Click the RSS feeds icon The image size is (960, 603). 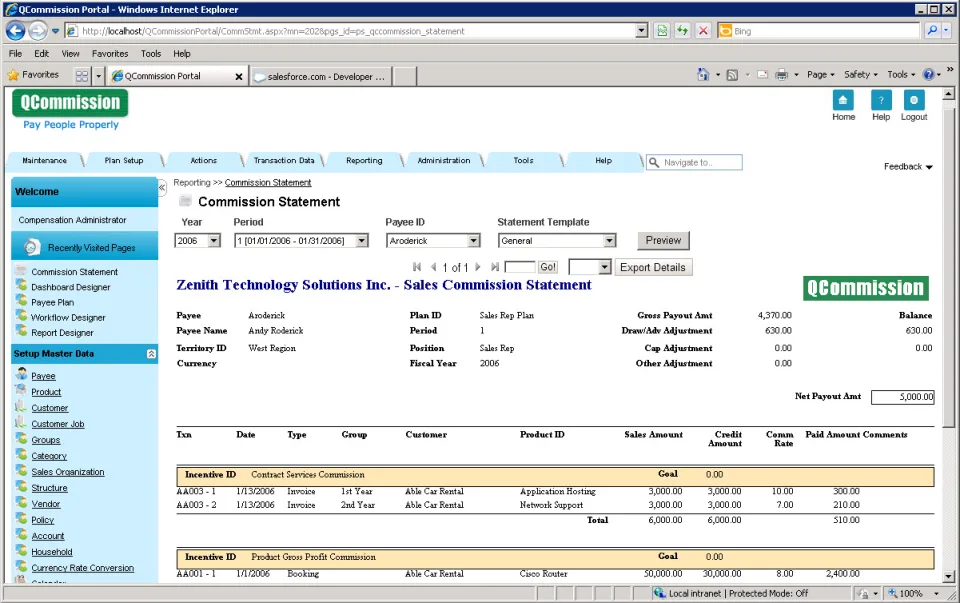pyautogui.click(x=732, y=75)
